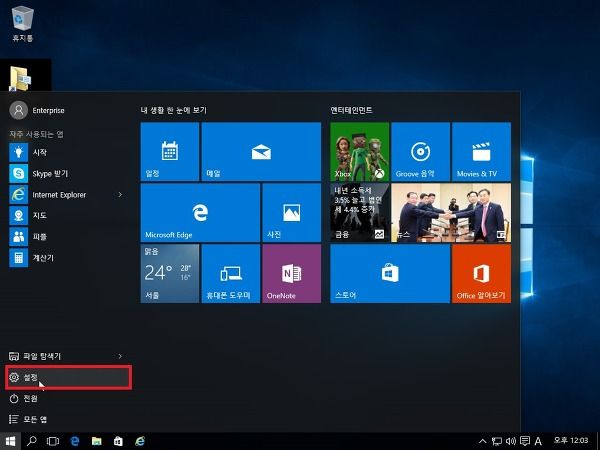This screenshot has height=450, width=600.
Task: Click the 엔터테인먼트 group header
Action: click(351, 110)
